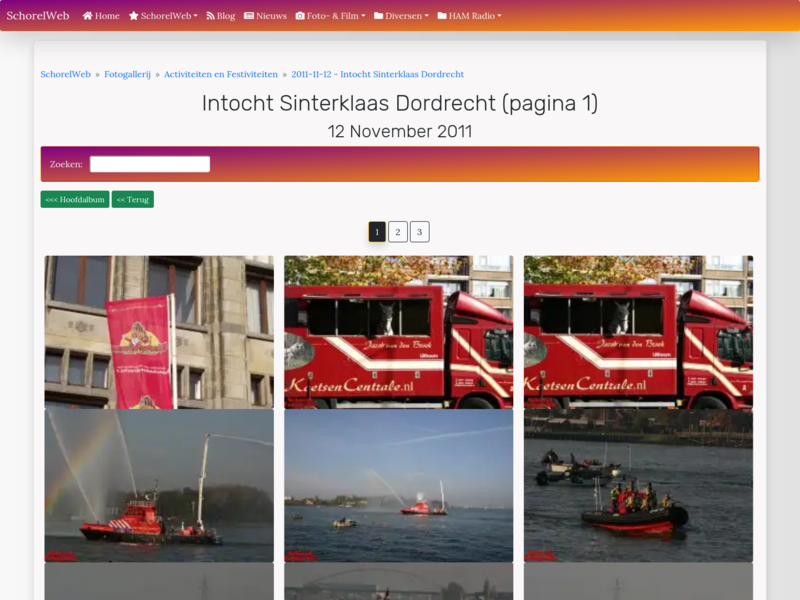Screen dimensions: 800x600
Task: Expand the Foto- & Film dropdown caret
Action: (x=363, y=16)
